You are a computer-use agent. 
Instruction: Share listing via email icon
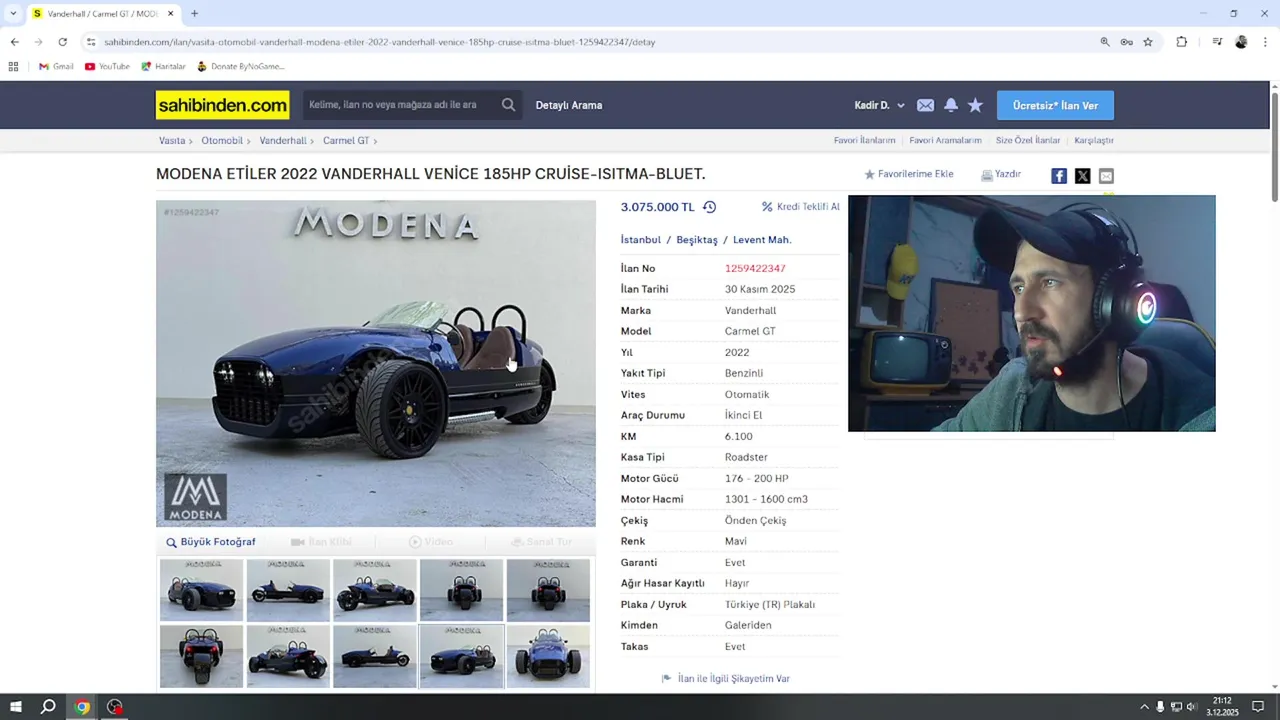click(x=1106, y=176)
